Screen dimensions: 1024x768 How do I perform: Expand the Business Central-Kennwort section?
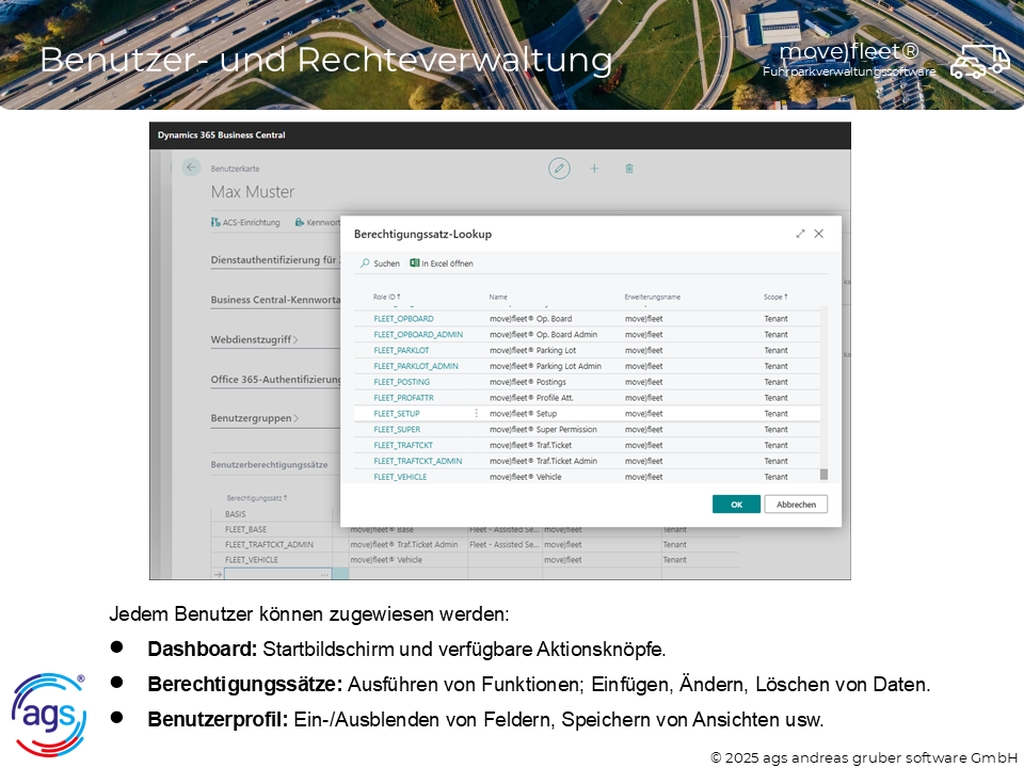[275, 300]
